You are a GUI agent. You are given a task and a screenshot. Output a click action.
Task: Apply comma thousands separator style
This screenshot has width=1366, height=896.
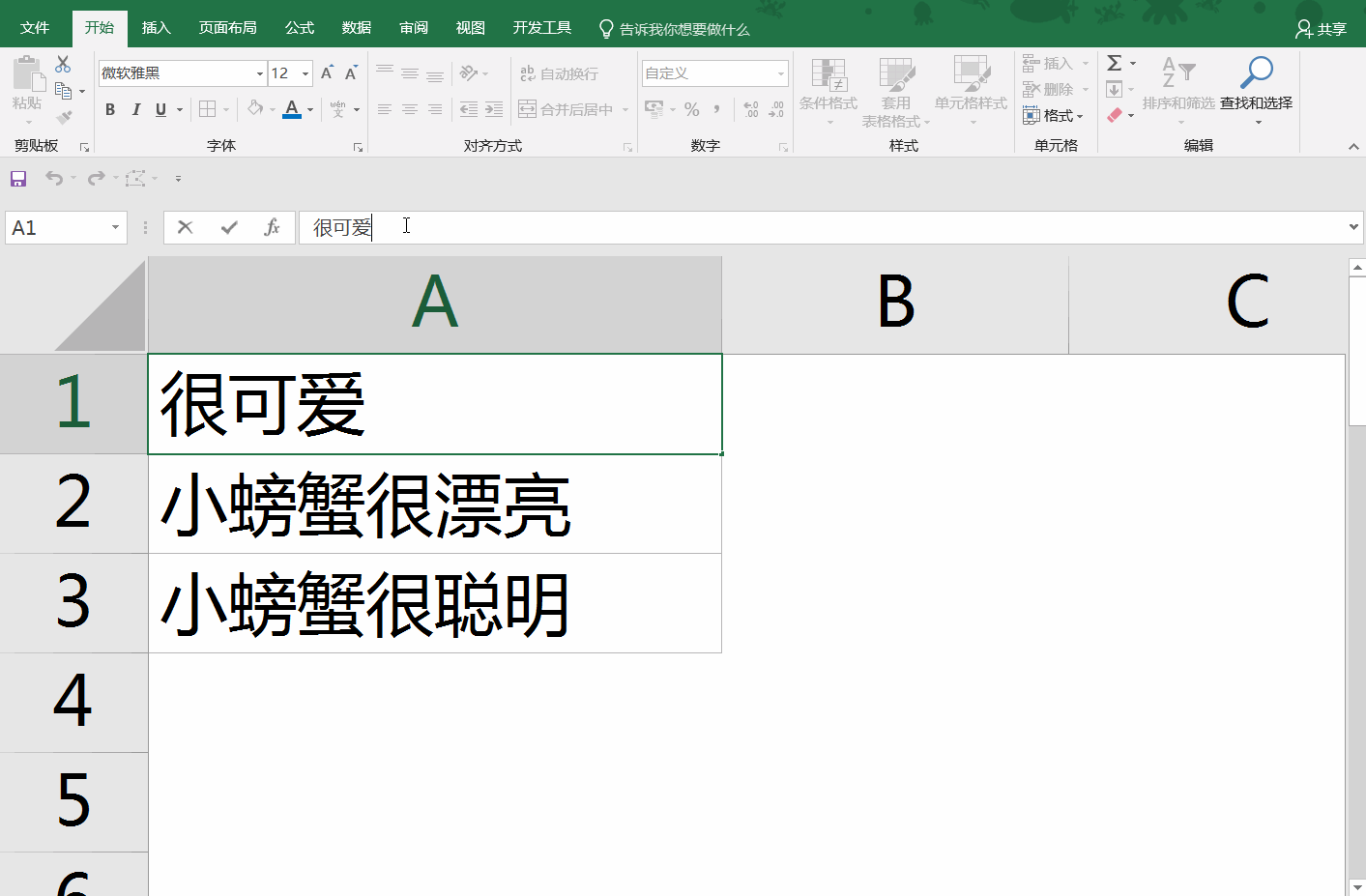(x=717, y=109)
